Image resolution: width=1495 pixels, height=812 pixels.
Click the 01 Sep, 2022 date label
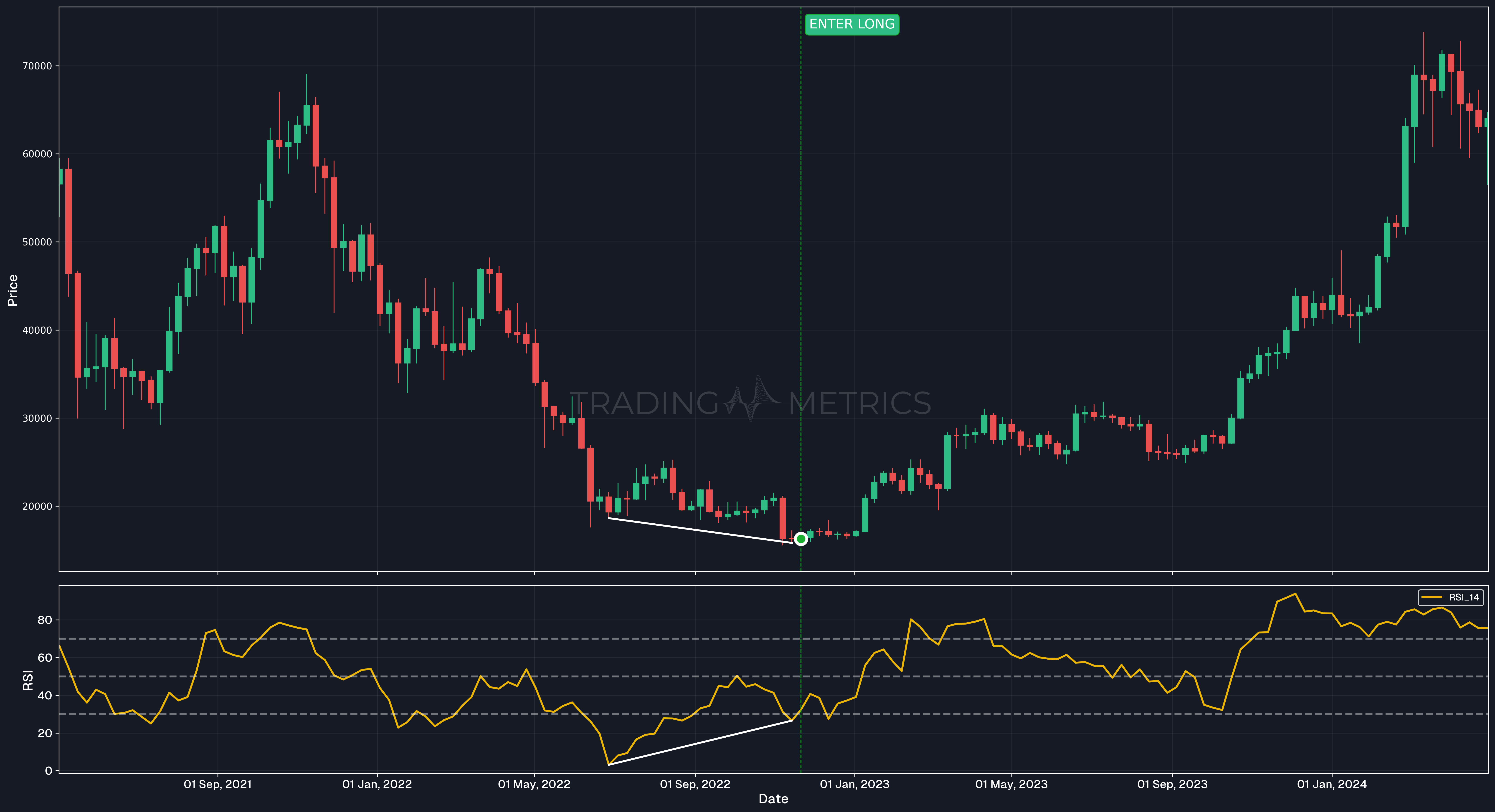point(695,784)
